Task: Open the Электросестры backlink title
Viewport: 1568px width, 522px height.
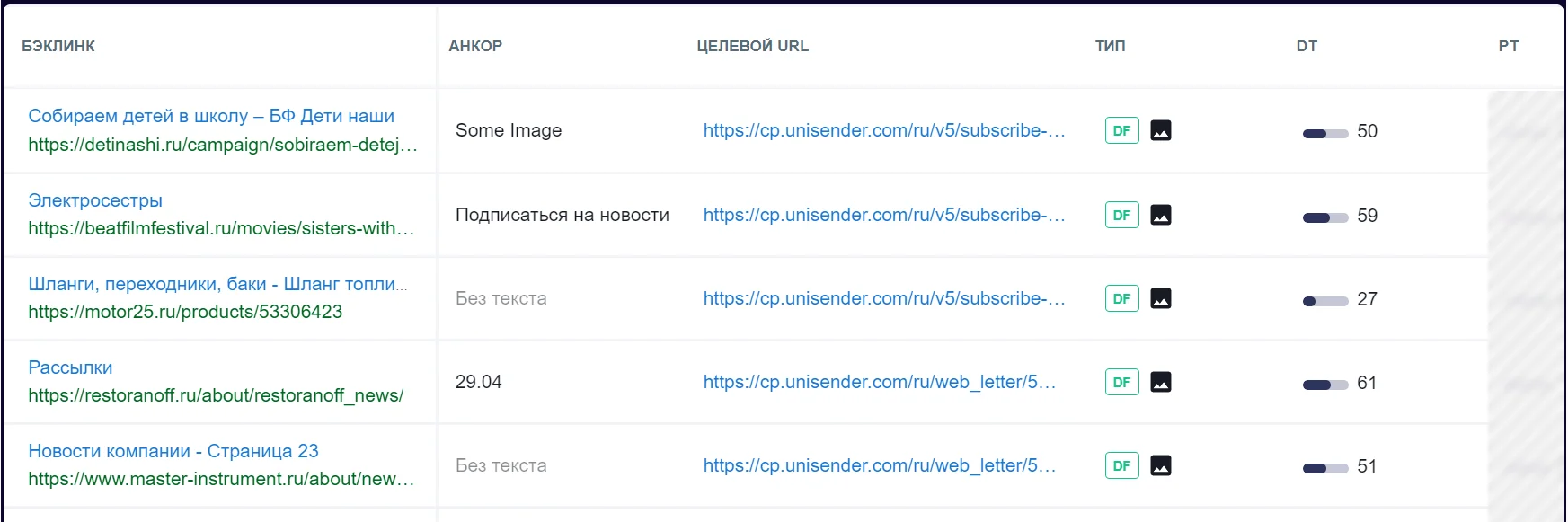Action: (x=95, y=200)
